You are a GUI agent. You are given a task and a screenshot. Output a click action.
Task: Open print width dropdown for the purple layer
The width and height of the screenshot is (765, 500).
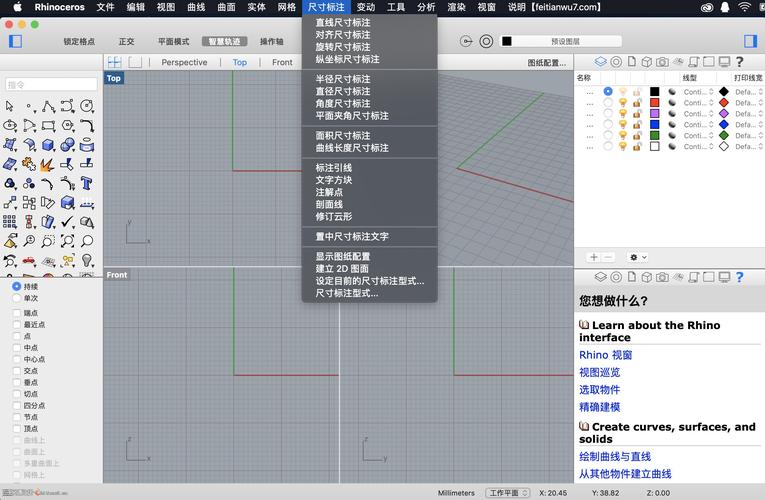pyautogui.click(x=749, y=114)
